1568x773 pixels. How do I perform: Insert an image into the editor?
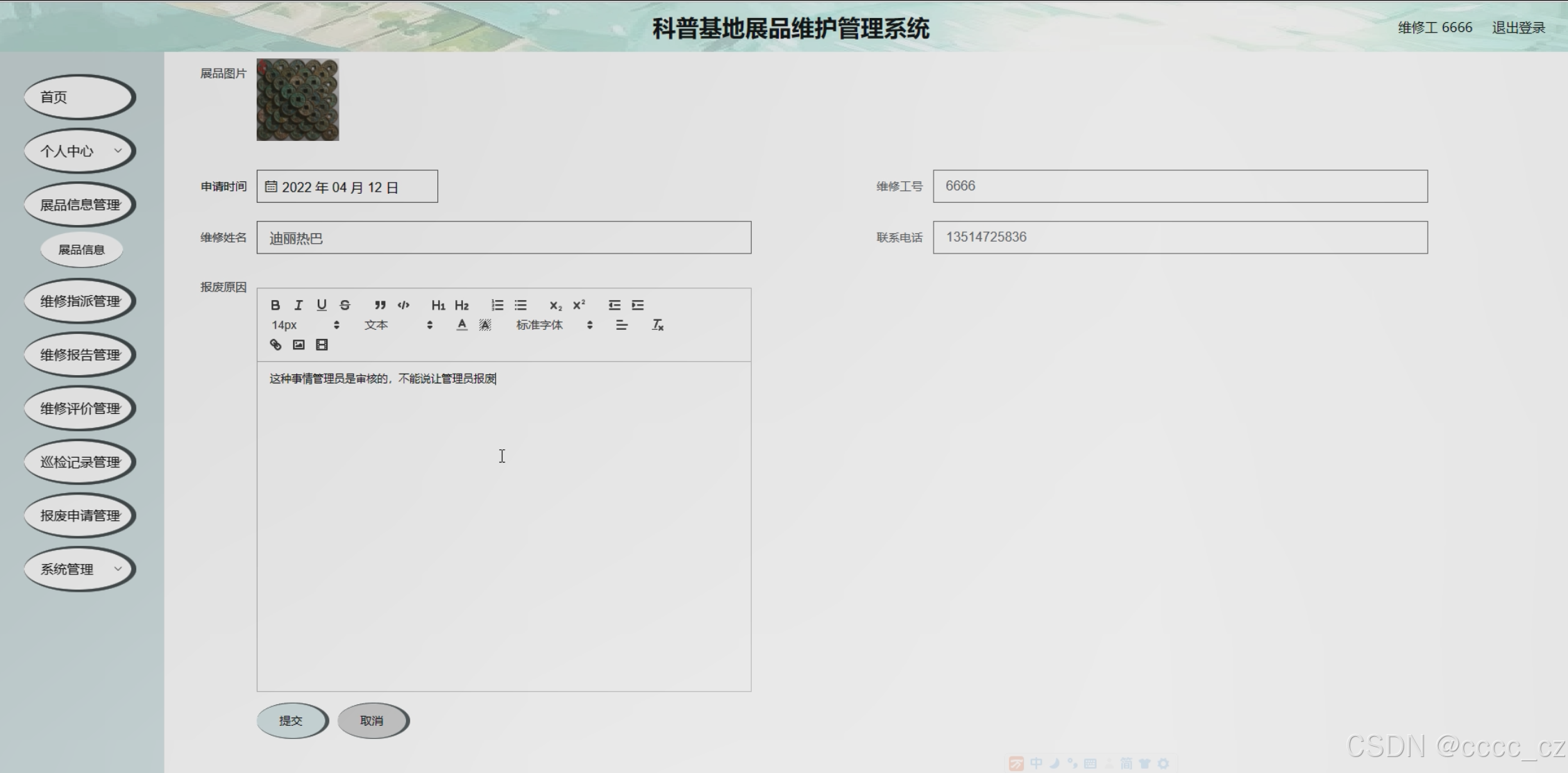click(298, 344)
